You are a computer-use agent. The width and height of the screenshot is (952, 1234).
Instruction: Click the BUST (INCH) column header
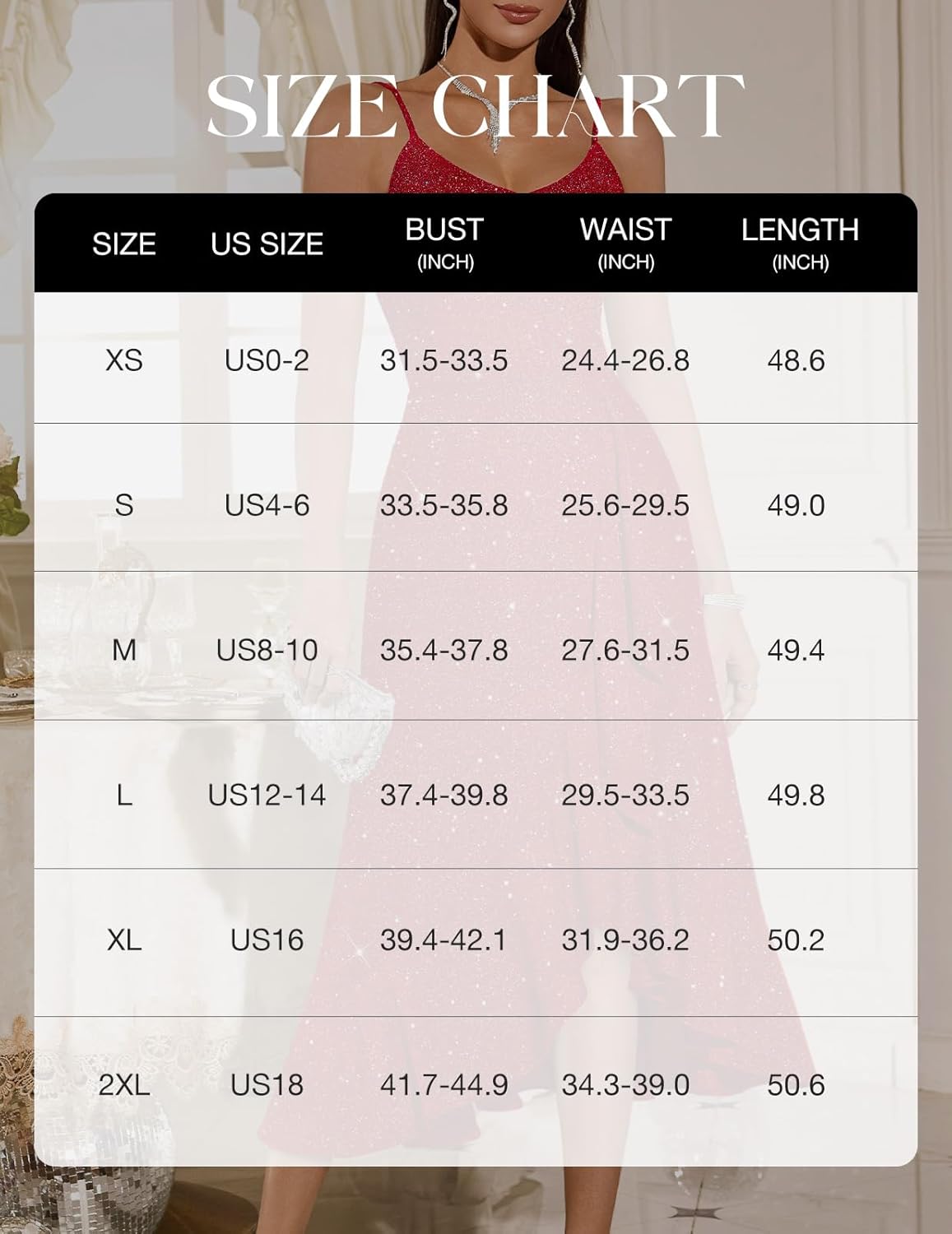[444, 243]
